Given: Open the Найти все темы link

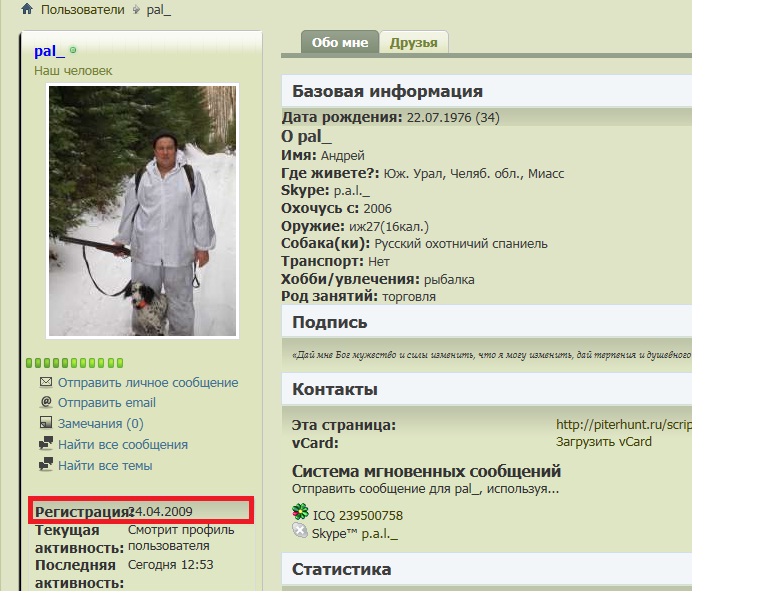Looking at the screenshot, I should (105, 466).
